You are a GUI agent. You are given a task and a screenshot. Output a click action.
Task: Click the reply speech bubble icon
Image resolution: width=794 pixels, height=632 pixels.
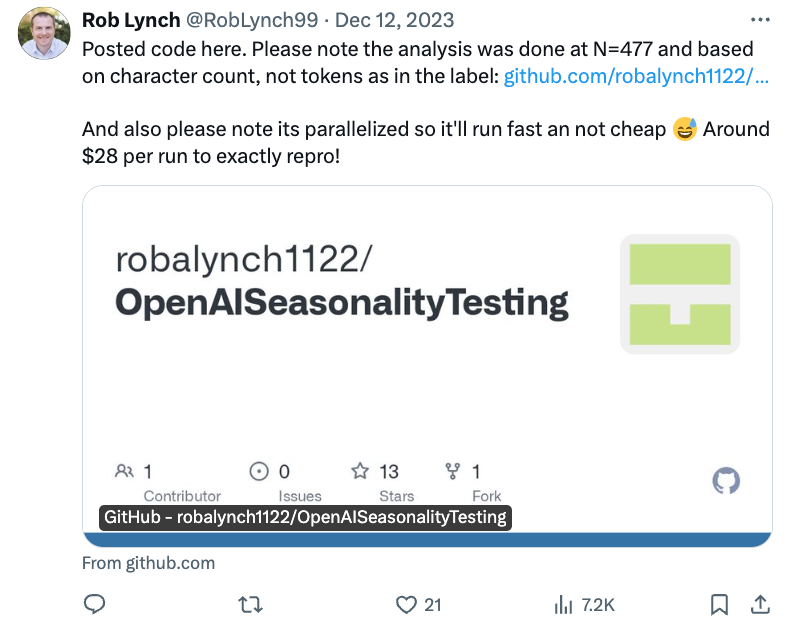coord(95,604)
